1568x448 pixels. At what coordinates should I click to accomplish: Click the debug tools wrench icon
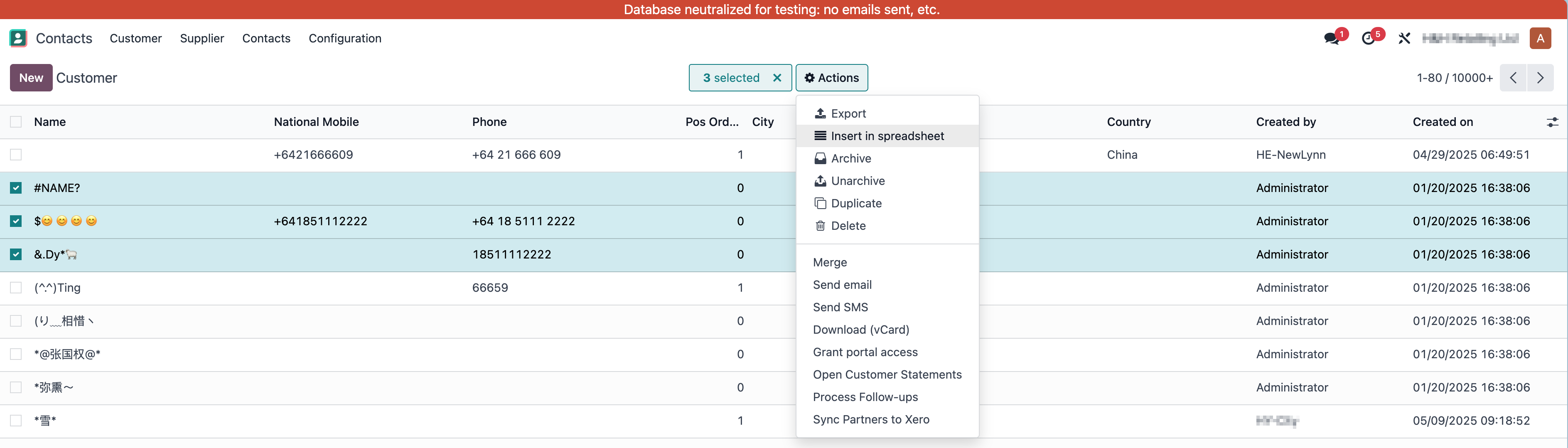pyautogui.click(x=1404, y=38)
